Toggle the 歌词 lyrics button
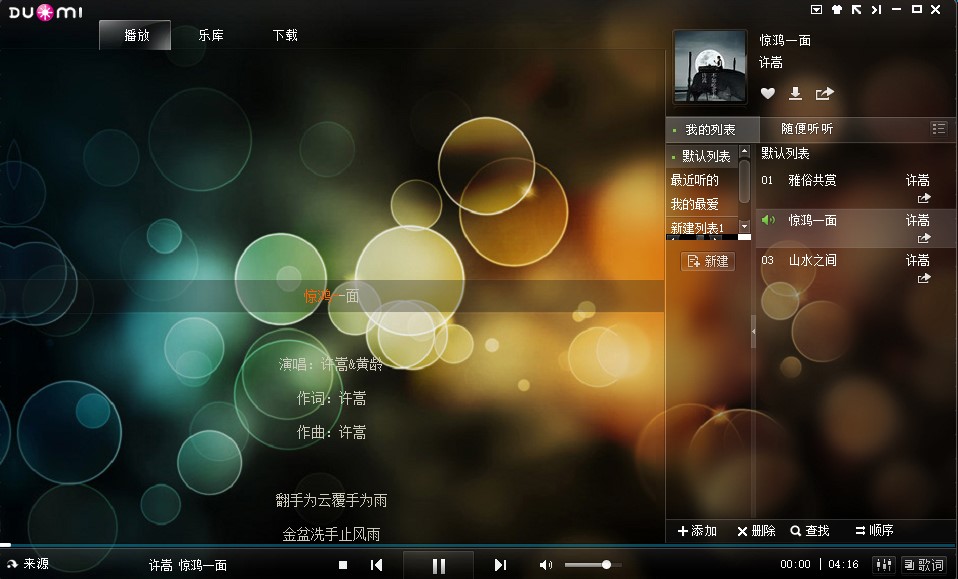Screen dimensions: 958x579 tap(924, 565)
